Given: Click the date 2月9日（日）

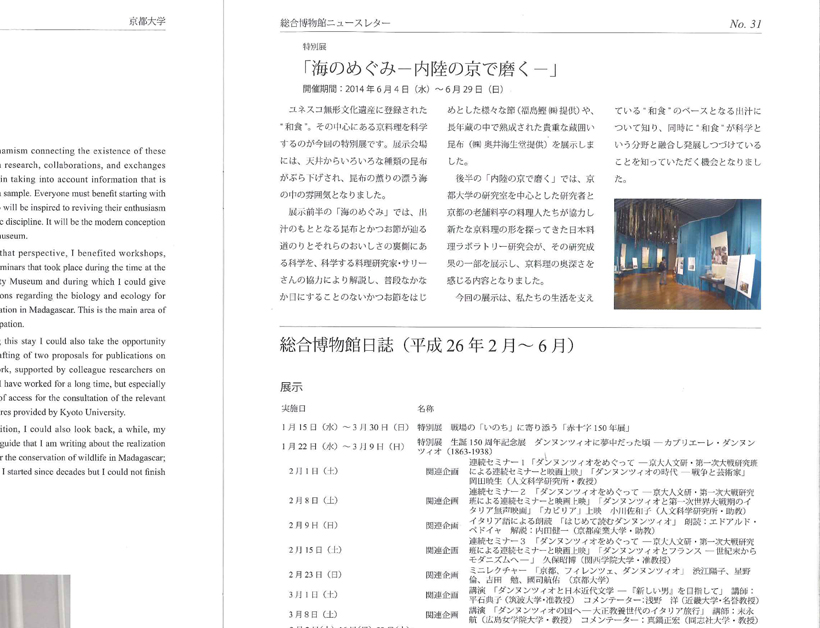Looking at the screenshot, I should [x=313, y=525].
